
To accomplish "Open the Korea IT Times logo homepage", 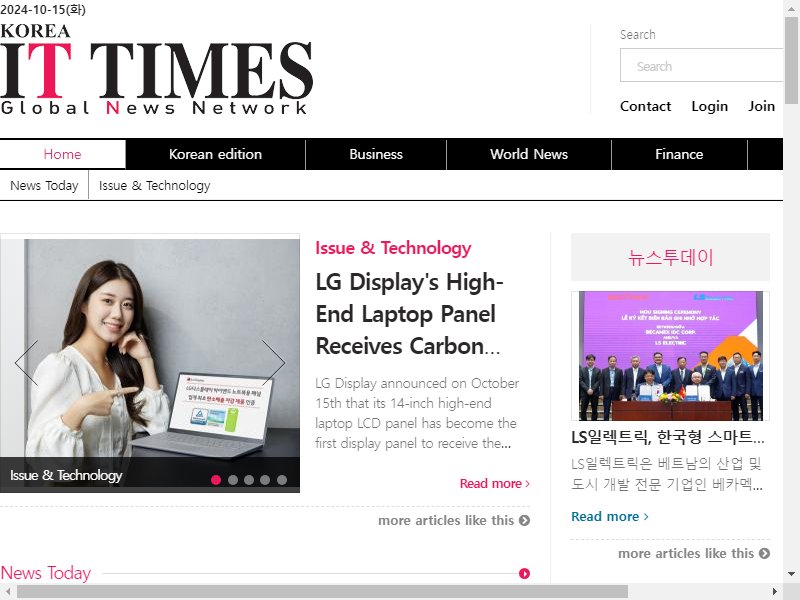I will [156, 69].
